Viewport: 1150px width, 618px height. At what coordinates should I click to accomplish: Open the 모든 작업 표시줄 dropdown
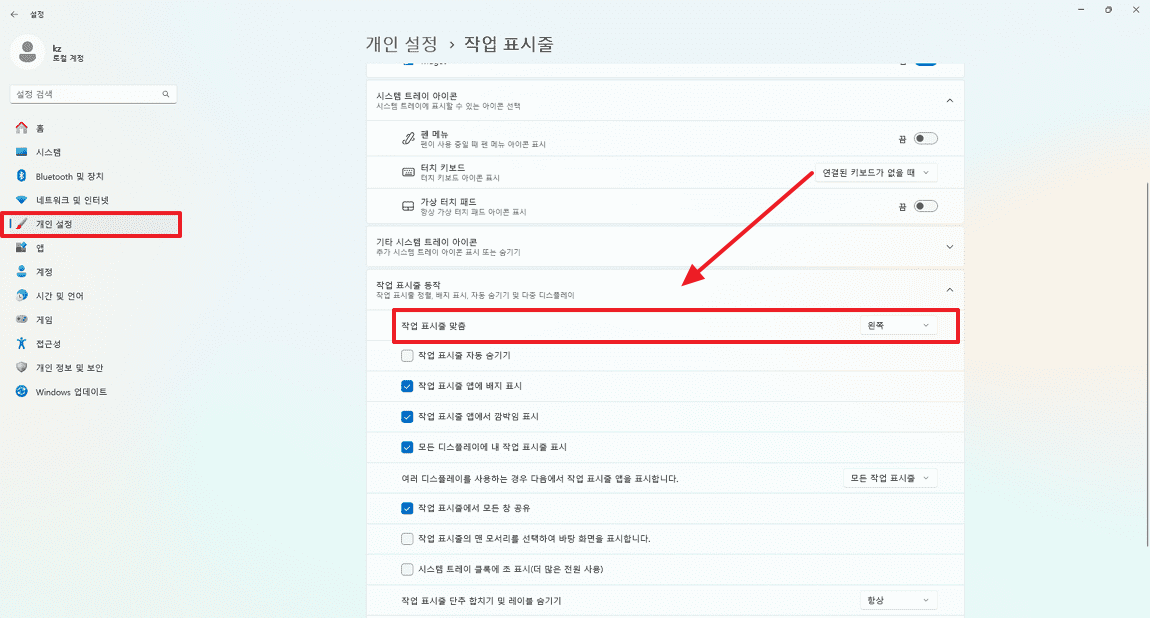[x=890, y=478]
